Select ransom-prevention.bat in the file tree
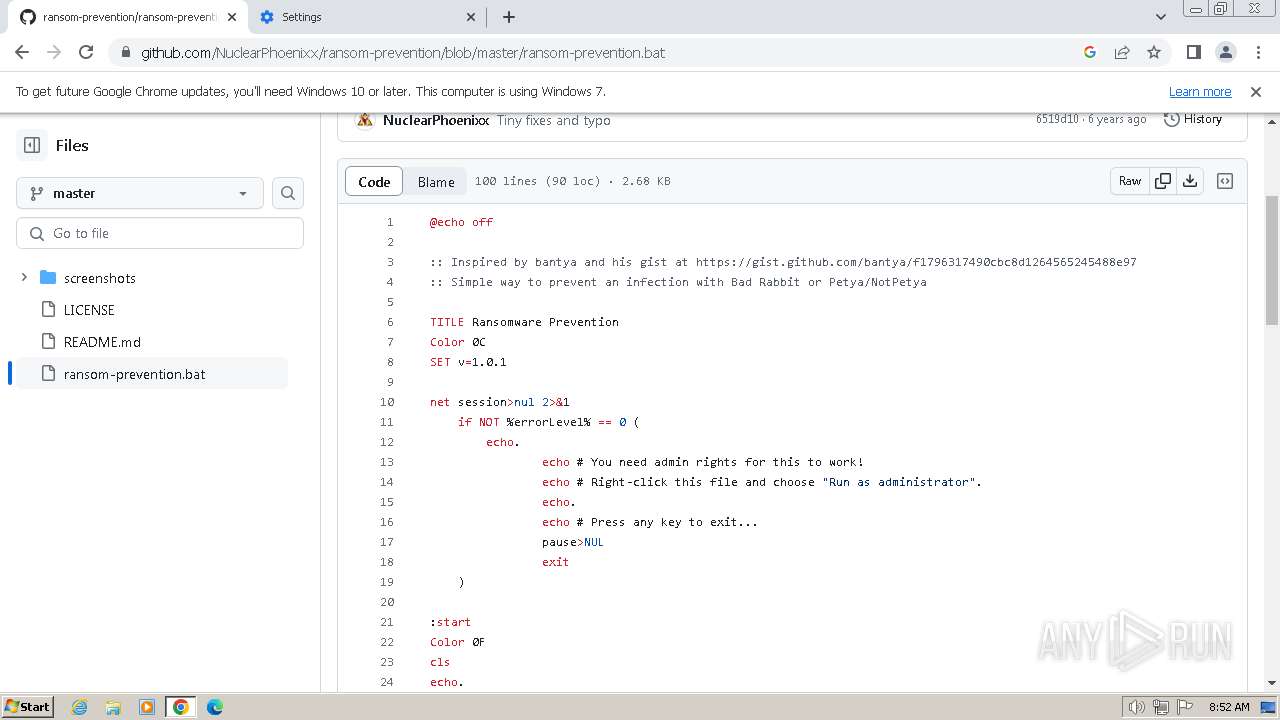Image resolution: width=1280 pixels, height=720 pixels. tap(148, 374)
